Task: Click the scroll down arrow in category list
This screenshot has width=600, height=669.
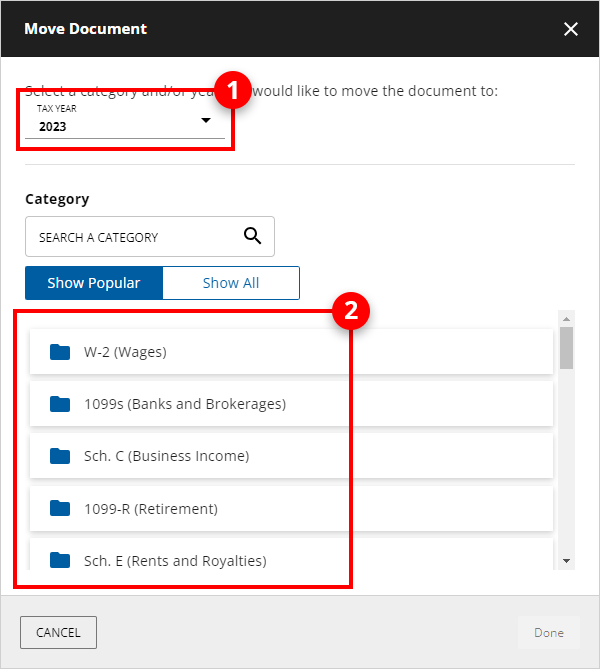Action: point(567,561)
